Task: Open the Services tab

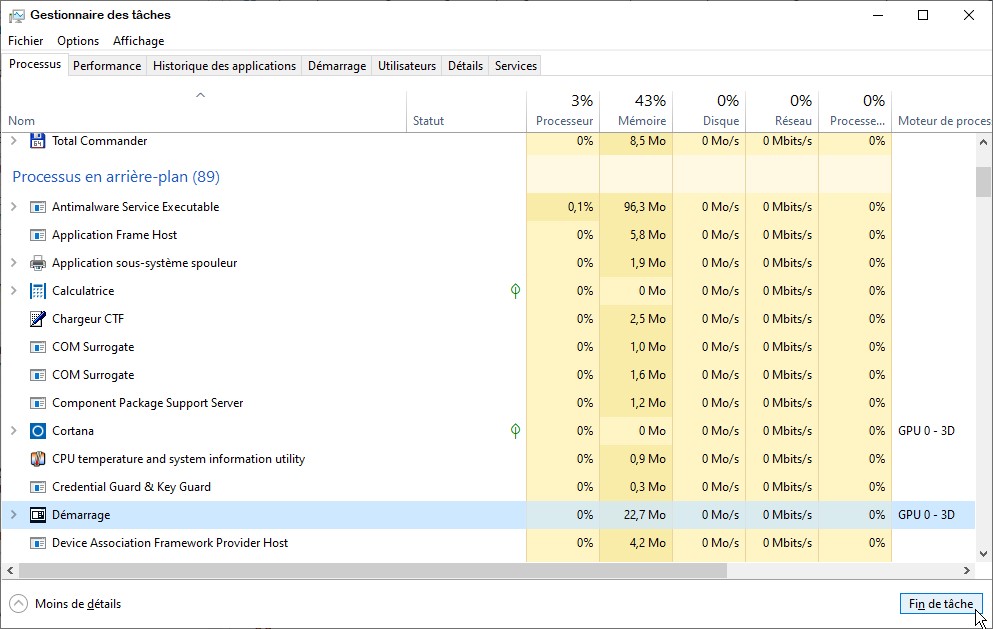Action: [516, 66]
